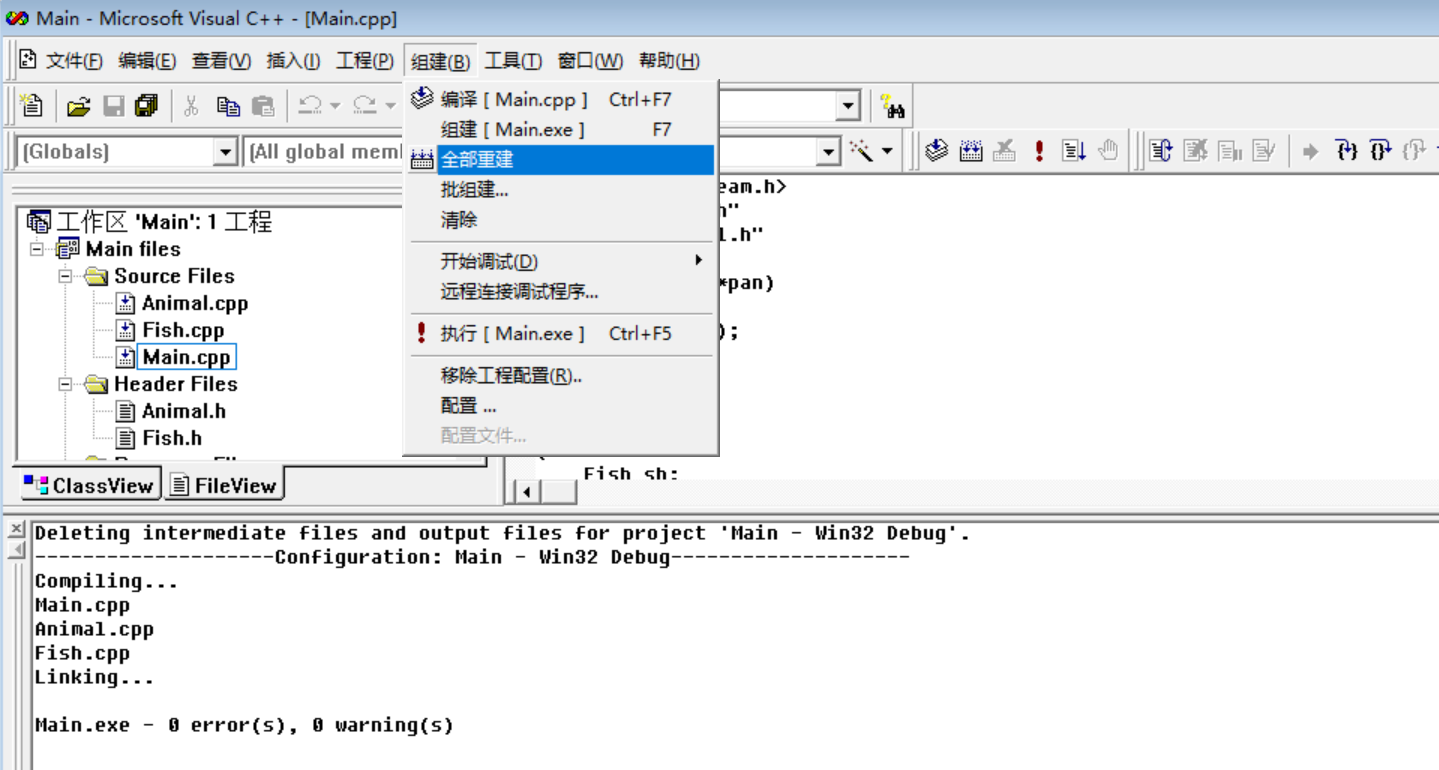Collapse the Main files tree node

[37, 249]
